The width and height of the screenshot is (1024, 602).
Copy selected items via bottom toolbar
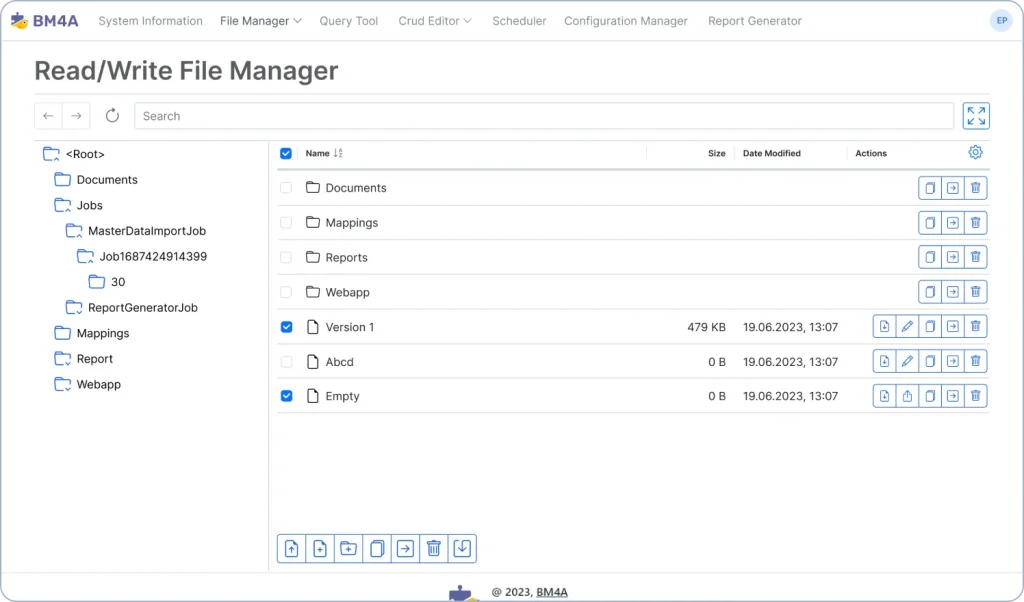(x=377, y=548)
